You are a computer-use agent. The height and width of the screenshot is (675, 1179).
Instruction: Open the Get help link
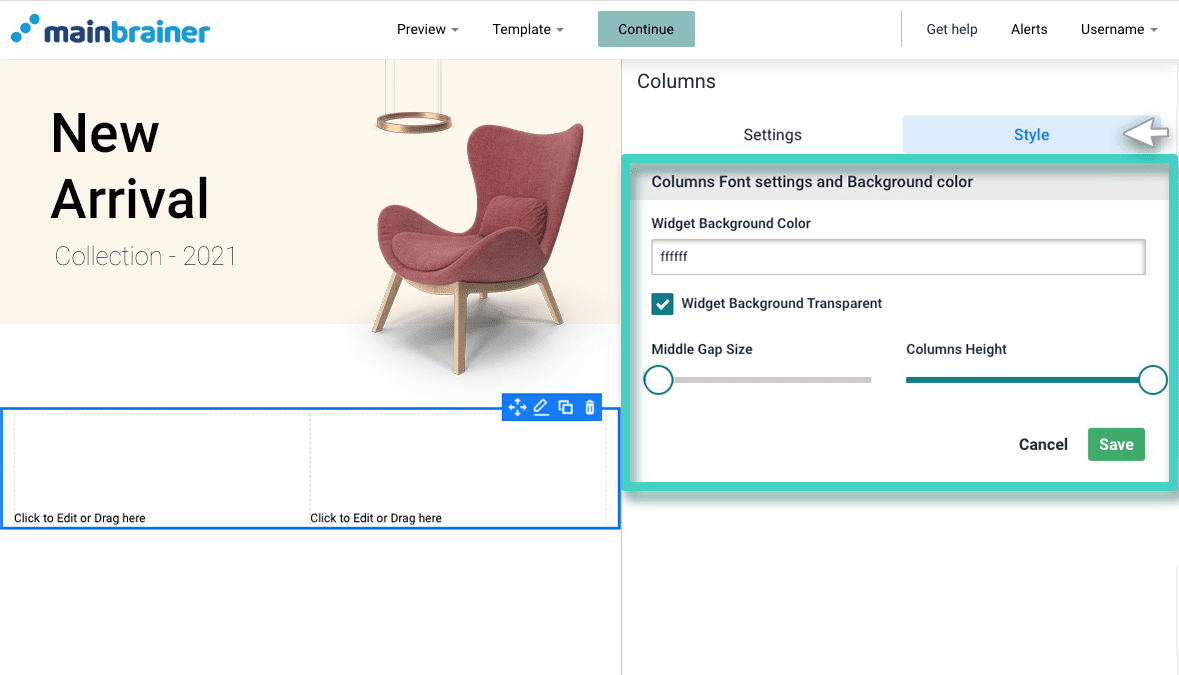pos(951,29)
